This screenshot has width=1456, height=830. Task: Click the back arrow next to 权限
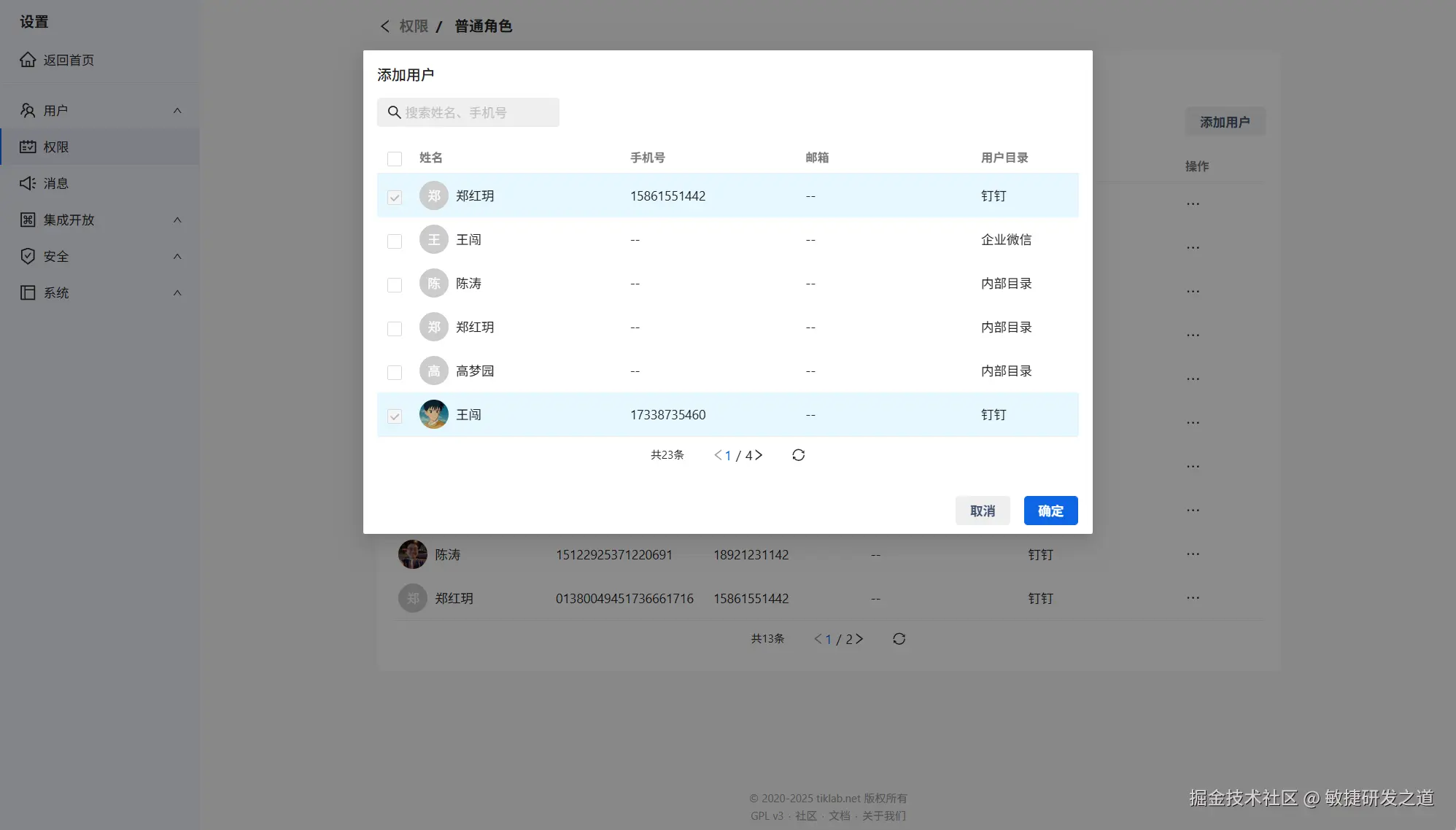(x=384, y=26)
